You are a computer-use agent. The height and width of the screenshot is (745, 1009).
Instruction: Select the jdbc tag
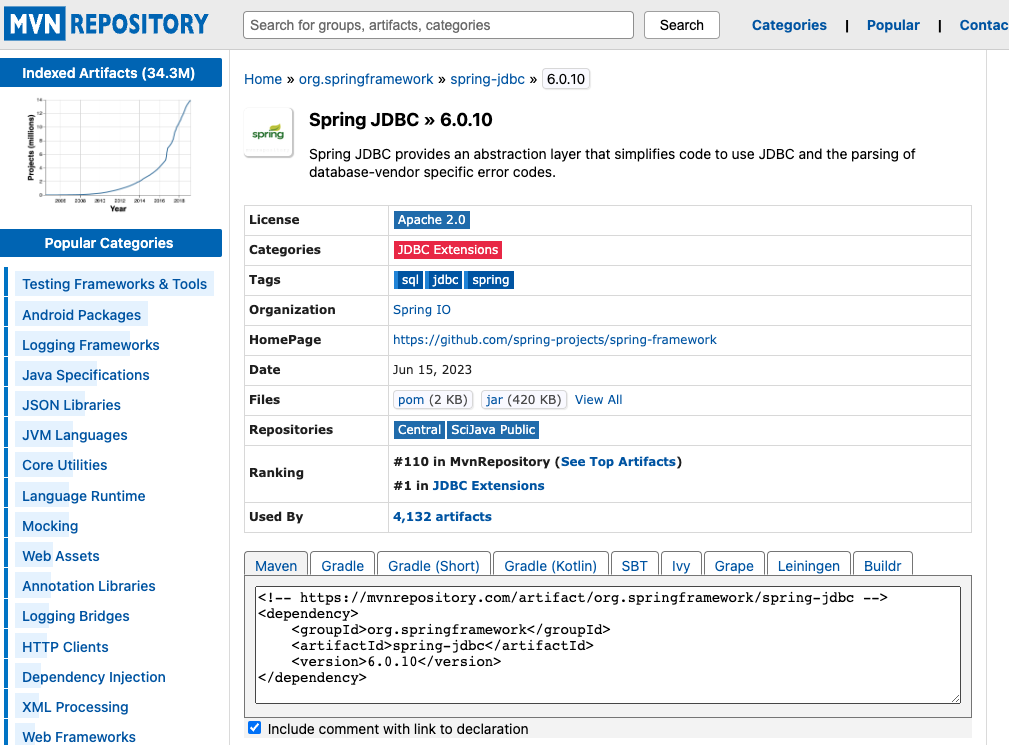coord(444,280)
